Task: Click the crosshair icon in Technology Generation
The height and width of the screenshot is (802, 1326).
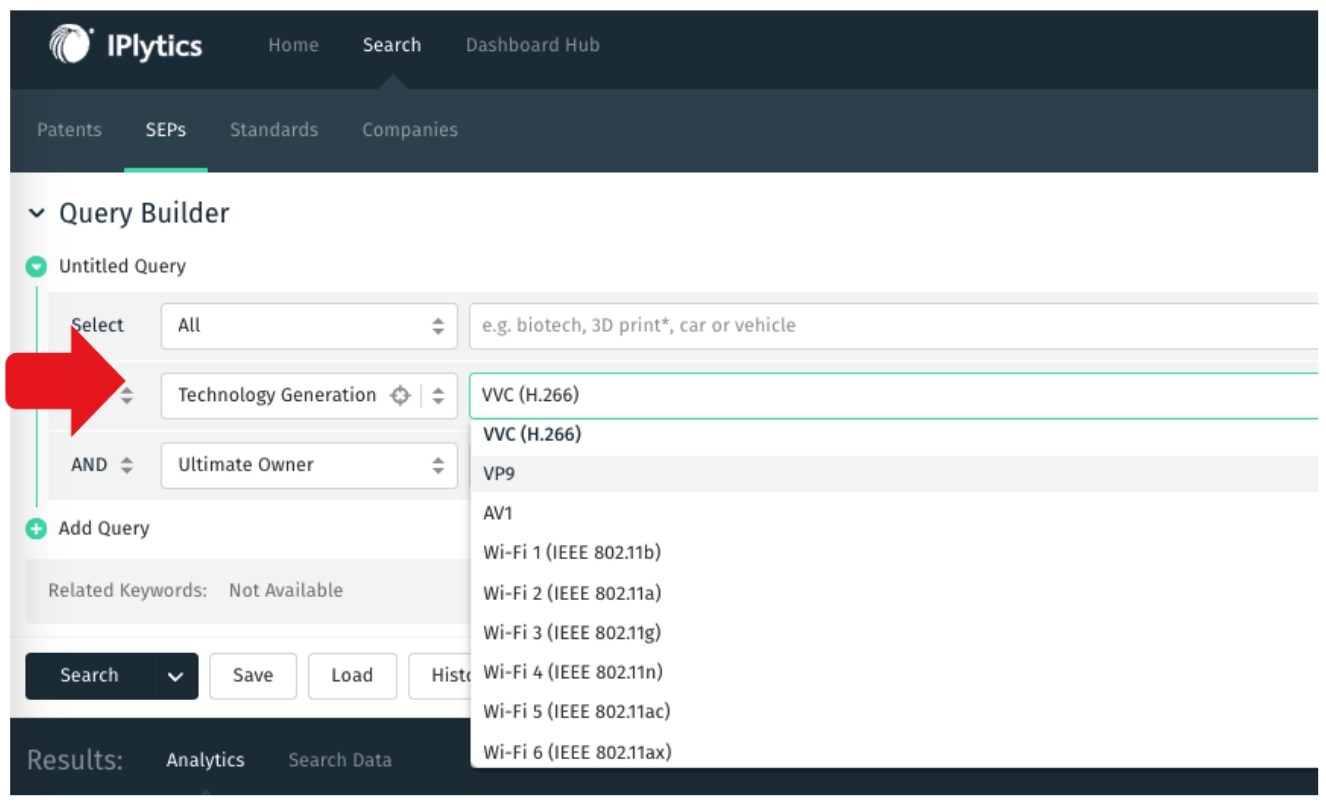Action: point(400,395)
